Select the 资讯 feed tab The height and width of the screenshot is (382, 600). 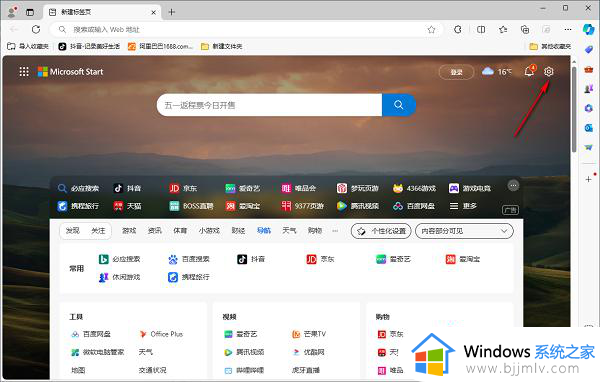pos(155,230)
